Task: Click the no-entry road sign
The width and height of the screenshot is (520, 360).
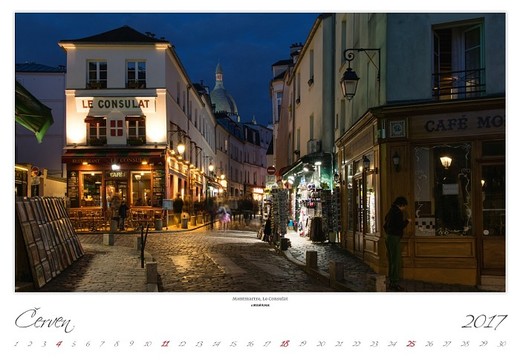Action: (x=271, y=170)
